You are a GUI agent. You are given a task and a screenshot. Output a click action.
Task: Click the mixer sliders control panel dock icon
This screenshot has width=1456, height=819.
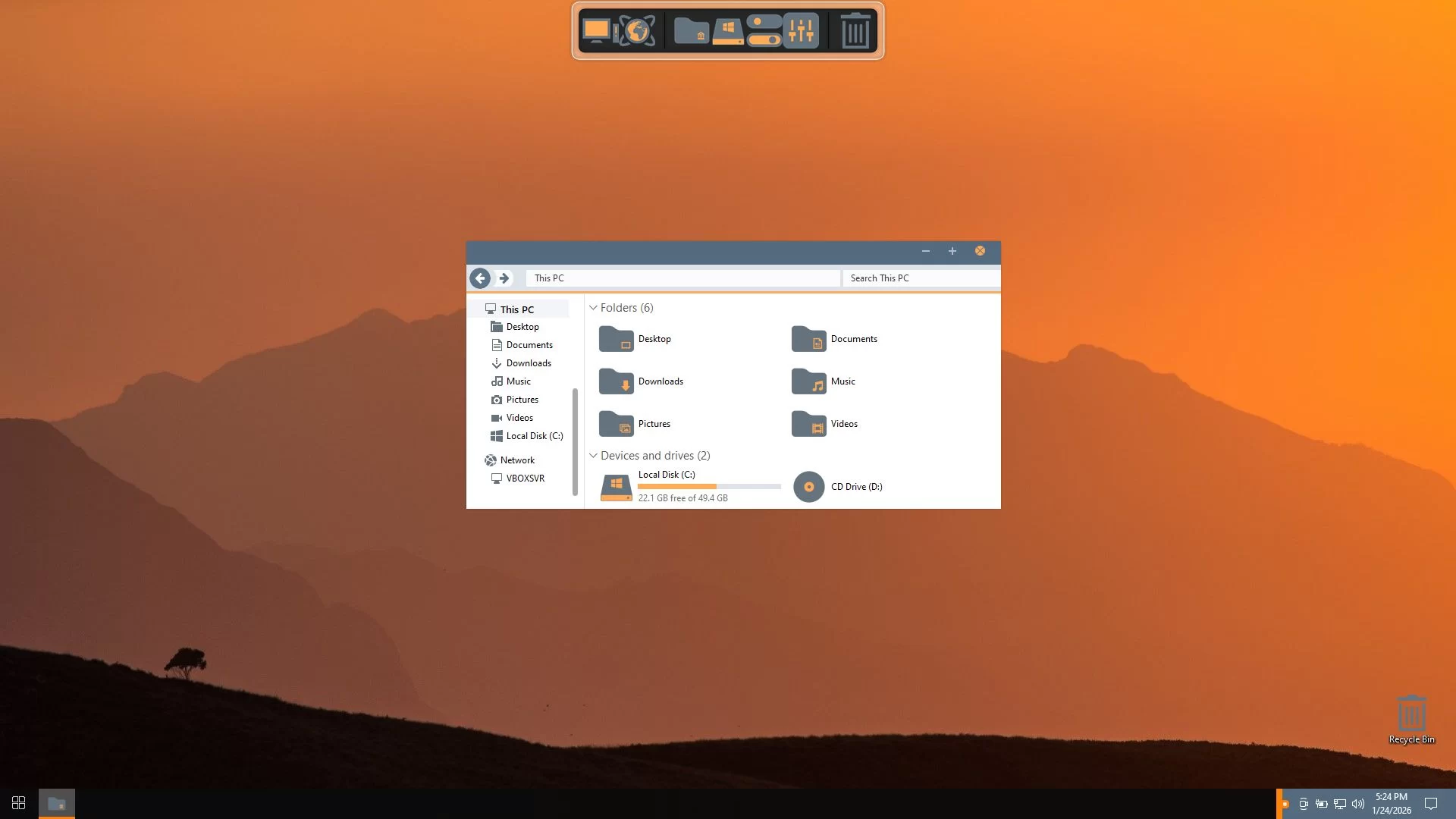pyautogui.click(x=801, y=31)
